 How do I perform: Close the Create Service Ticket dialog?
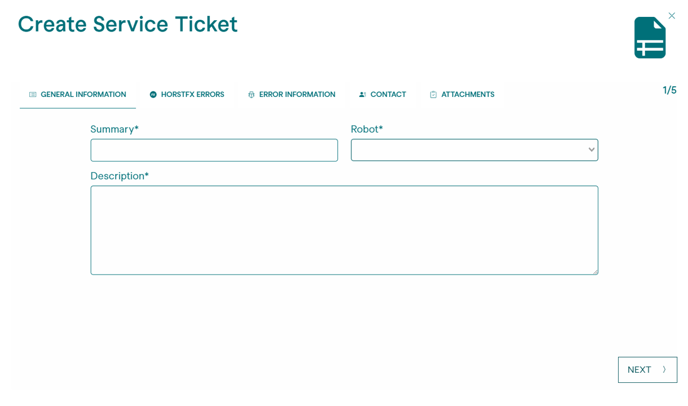click(672, 16)
